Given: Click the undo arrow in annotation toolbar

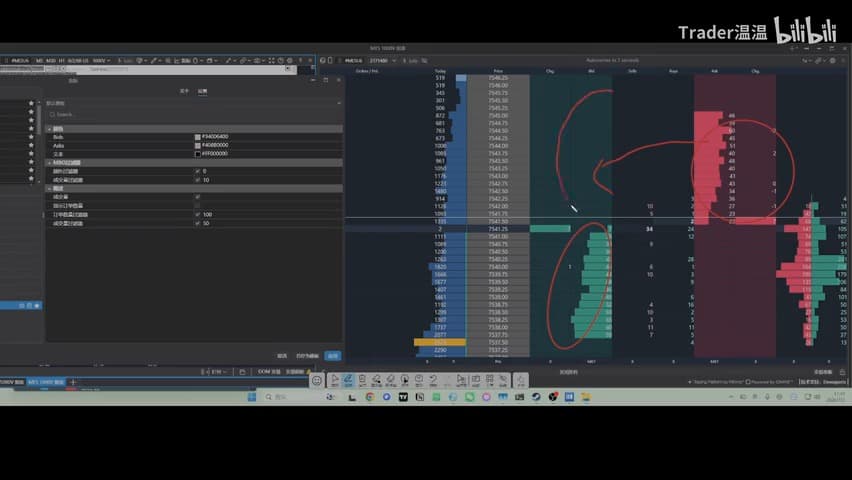Looking at the screenshot, I should pos(433,380).
